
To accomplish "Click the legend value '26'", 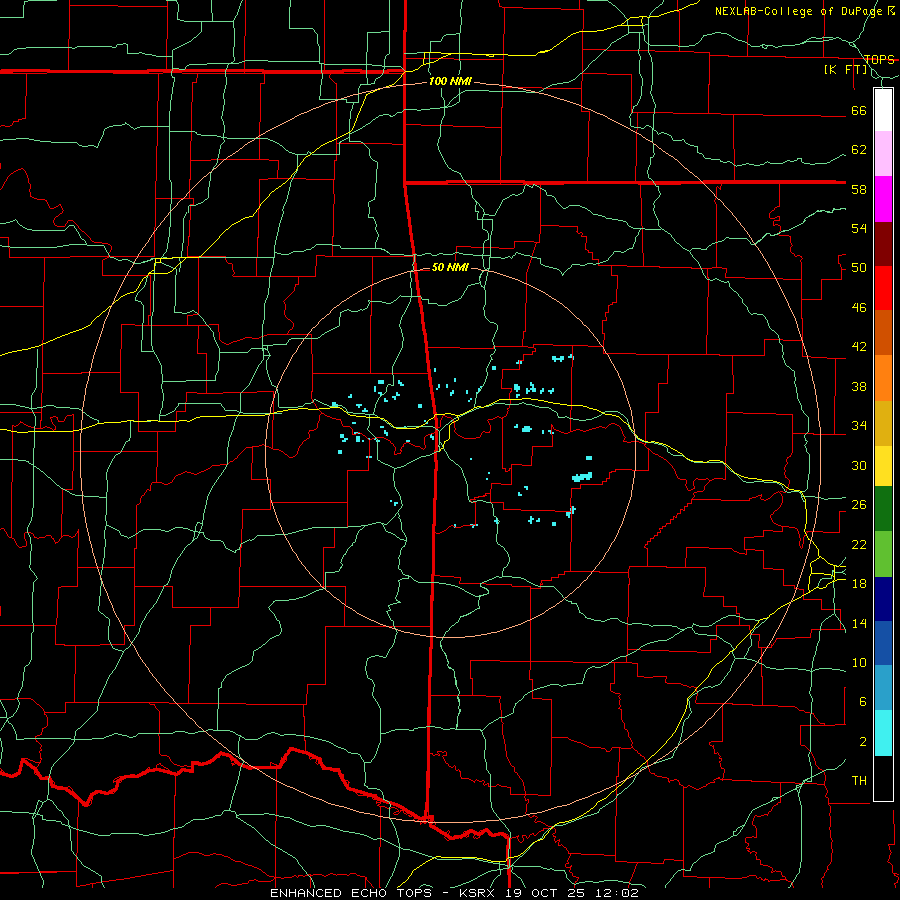I will click(859, 505).
